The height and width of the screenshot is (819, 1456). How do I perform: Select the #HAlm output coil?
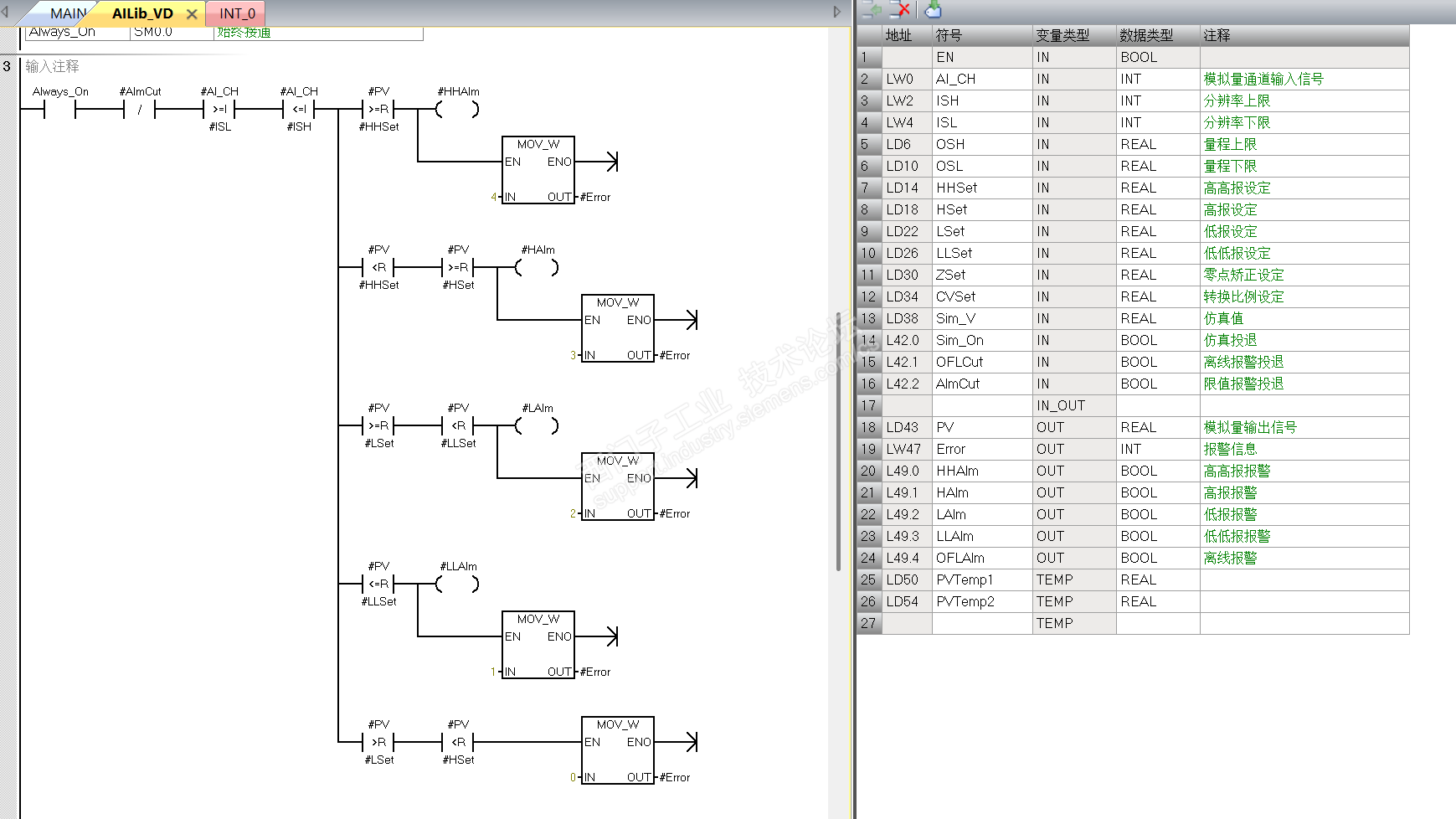pos(538,267)
